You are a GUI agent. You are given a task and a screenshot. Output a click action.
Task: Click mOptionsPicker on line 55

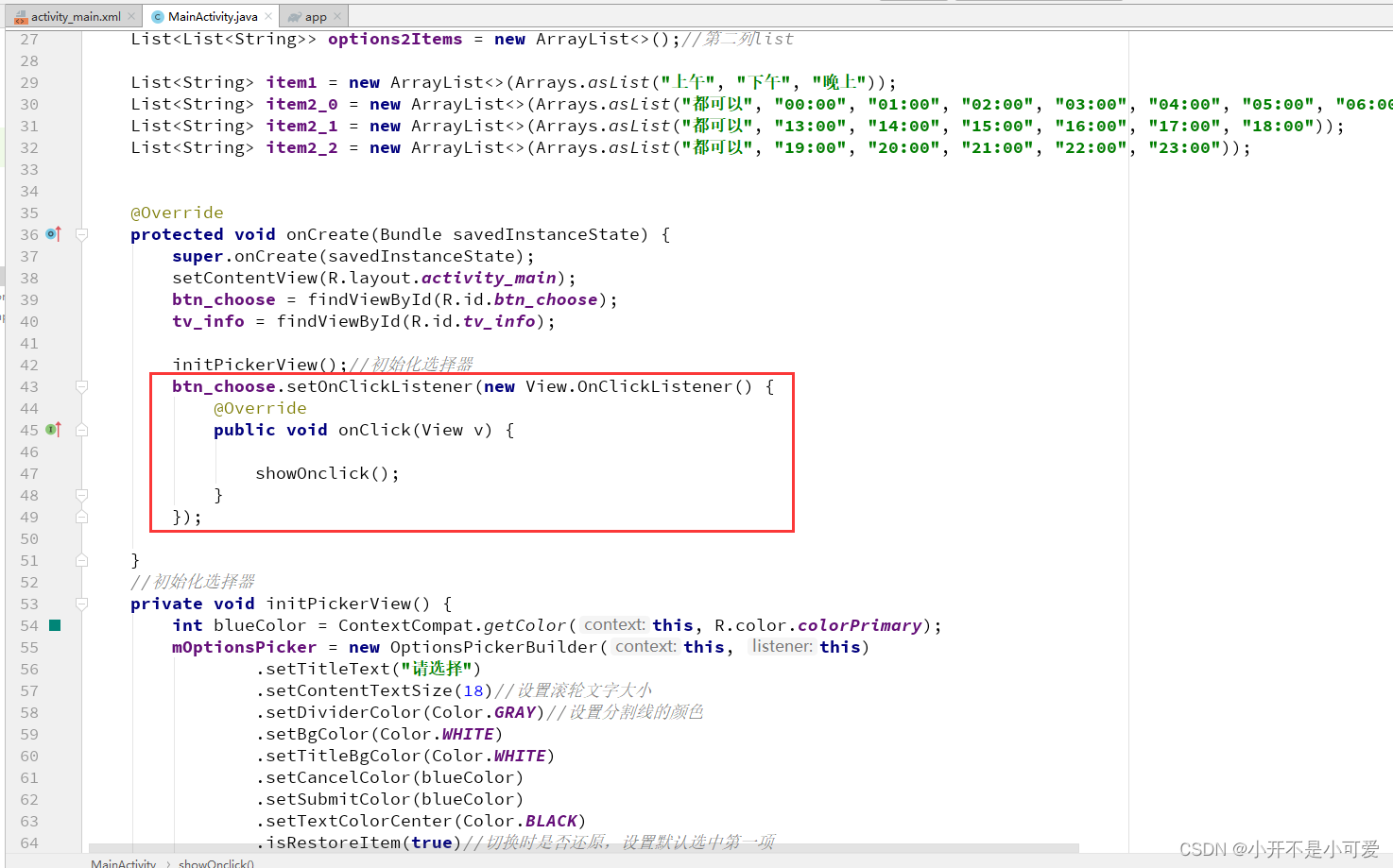[x=244, y=647]
